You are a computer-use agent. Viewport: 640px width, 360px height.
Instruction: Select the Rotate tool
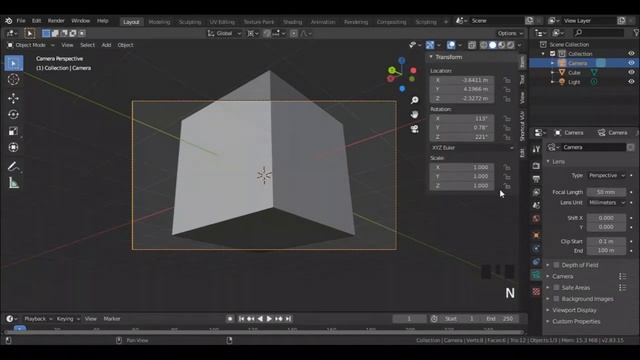(x=13, y=115)
